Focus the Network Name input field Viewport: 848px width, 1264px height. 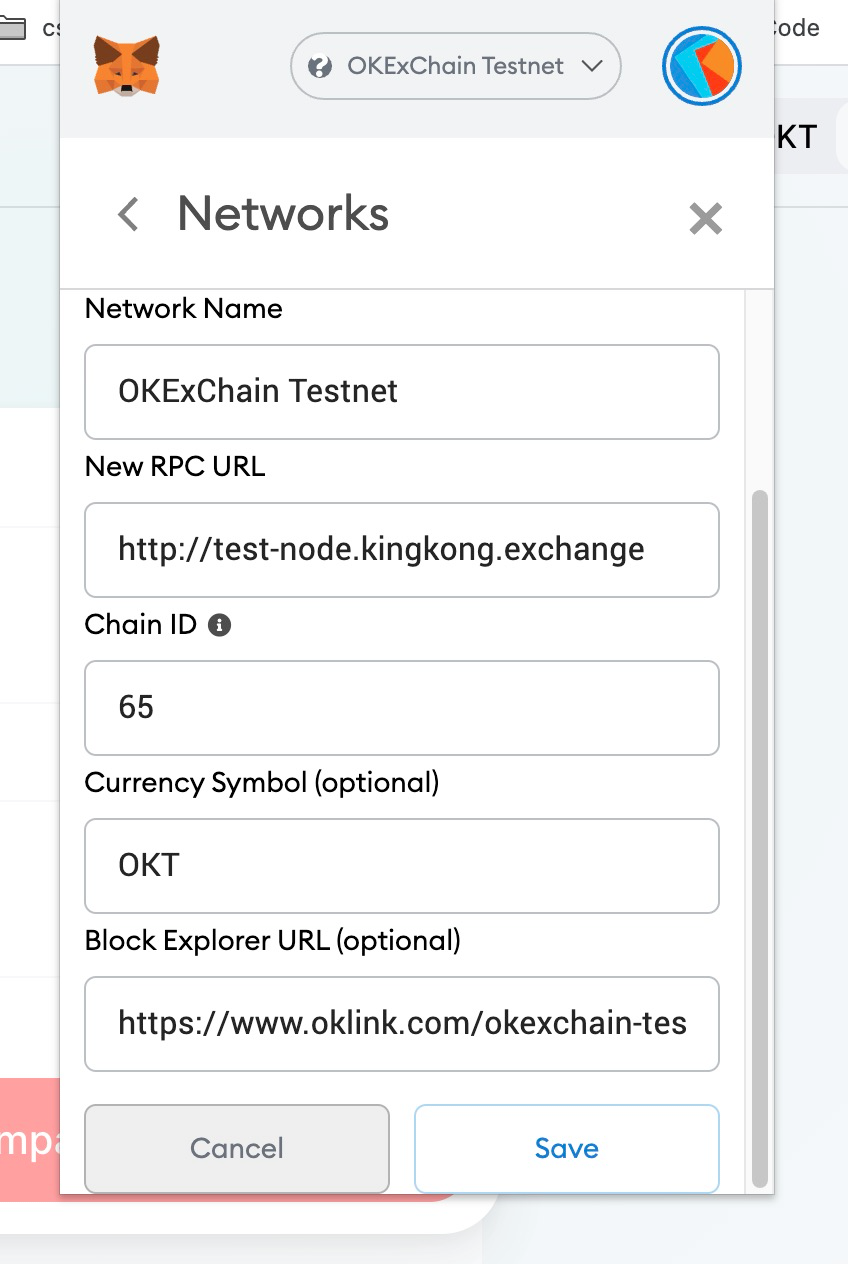[x=401, y=391]
